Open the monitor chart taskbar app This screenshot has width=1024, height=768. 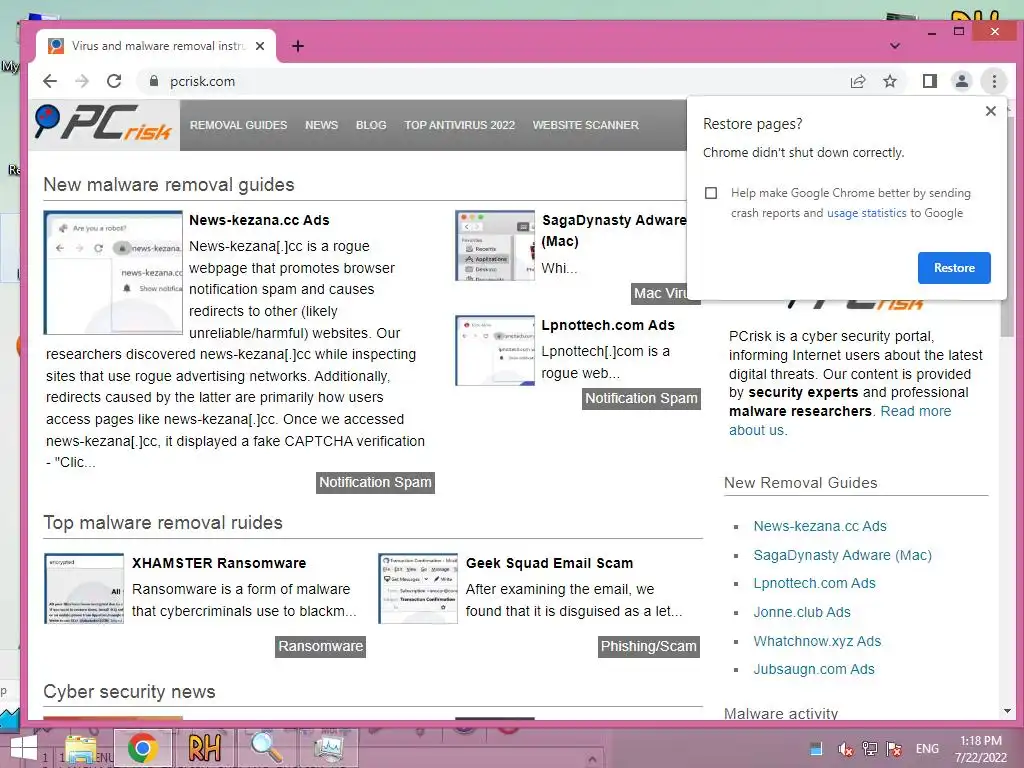(328, 748)
